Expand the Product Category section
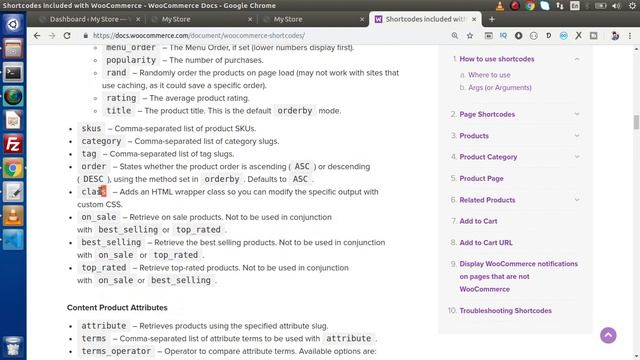 click(577, 157)
